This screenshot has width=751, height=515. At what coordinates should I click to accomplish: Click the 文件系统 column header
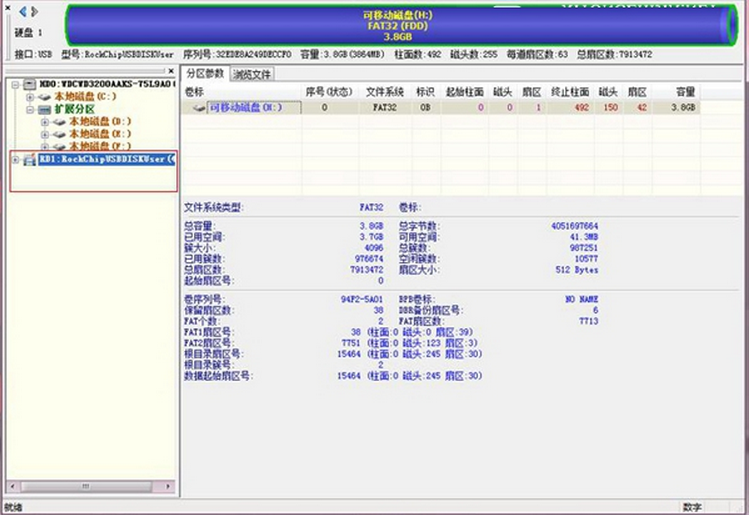(x=383, y=91)
